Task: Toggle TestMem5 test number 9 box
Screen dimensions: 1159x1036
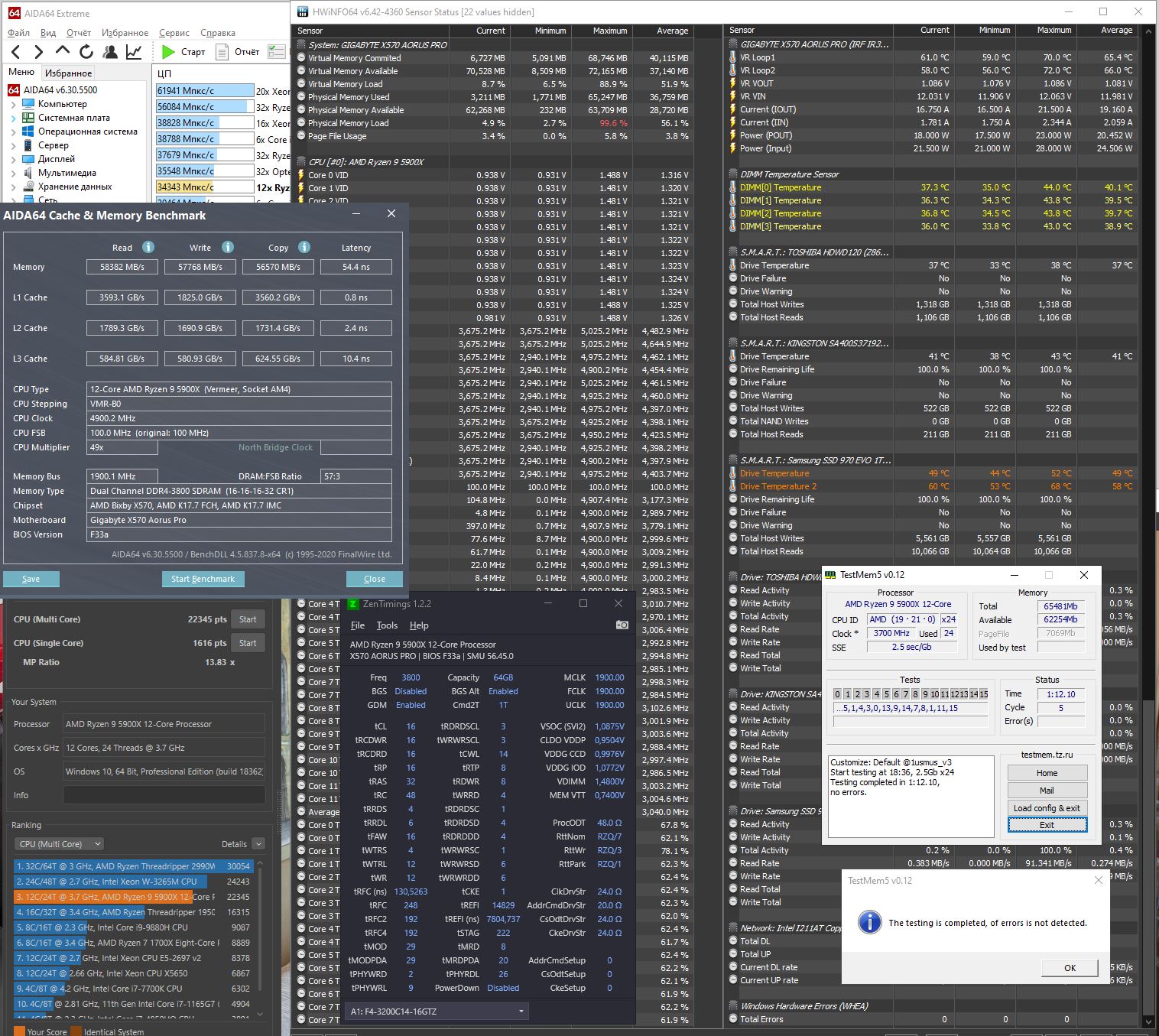Action: click(925, 694)
